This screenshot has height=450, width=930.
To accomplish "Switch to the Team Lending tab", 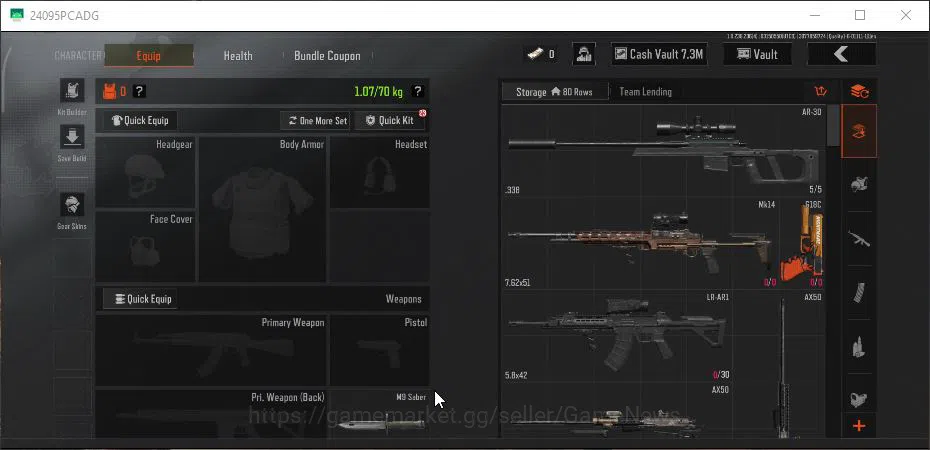I will pos(645,92).
